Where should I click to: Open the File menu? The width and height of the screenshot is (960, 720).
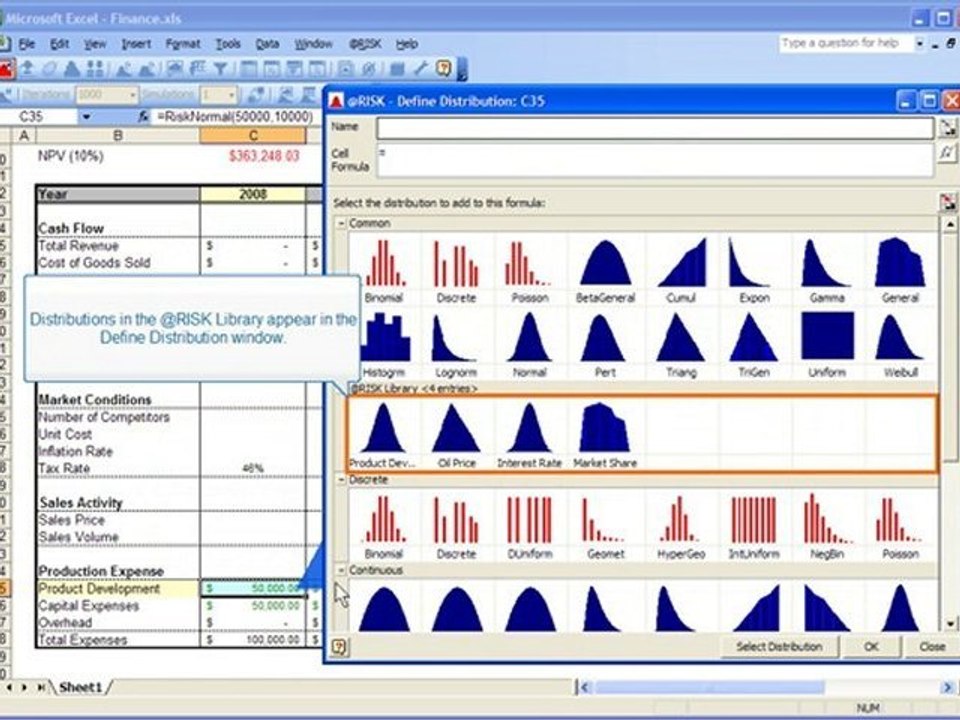pos(26,43)
